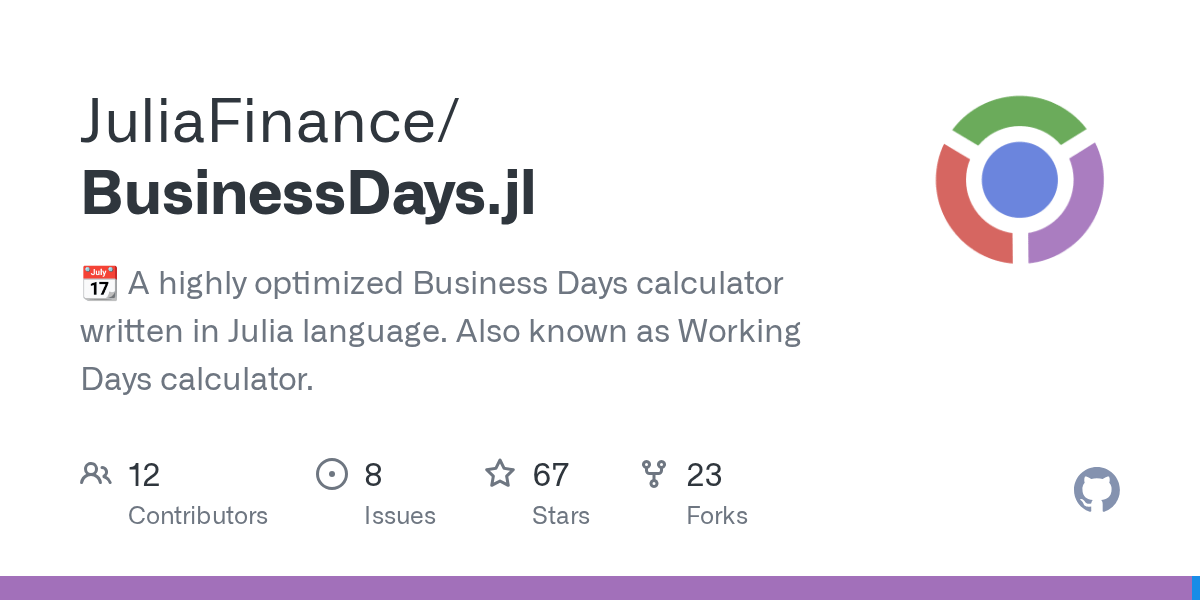Click the contributor count 12
This screenshot has height=600, width=1200.
pyautogui.click(x=144, y=474)
